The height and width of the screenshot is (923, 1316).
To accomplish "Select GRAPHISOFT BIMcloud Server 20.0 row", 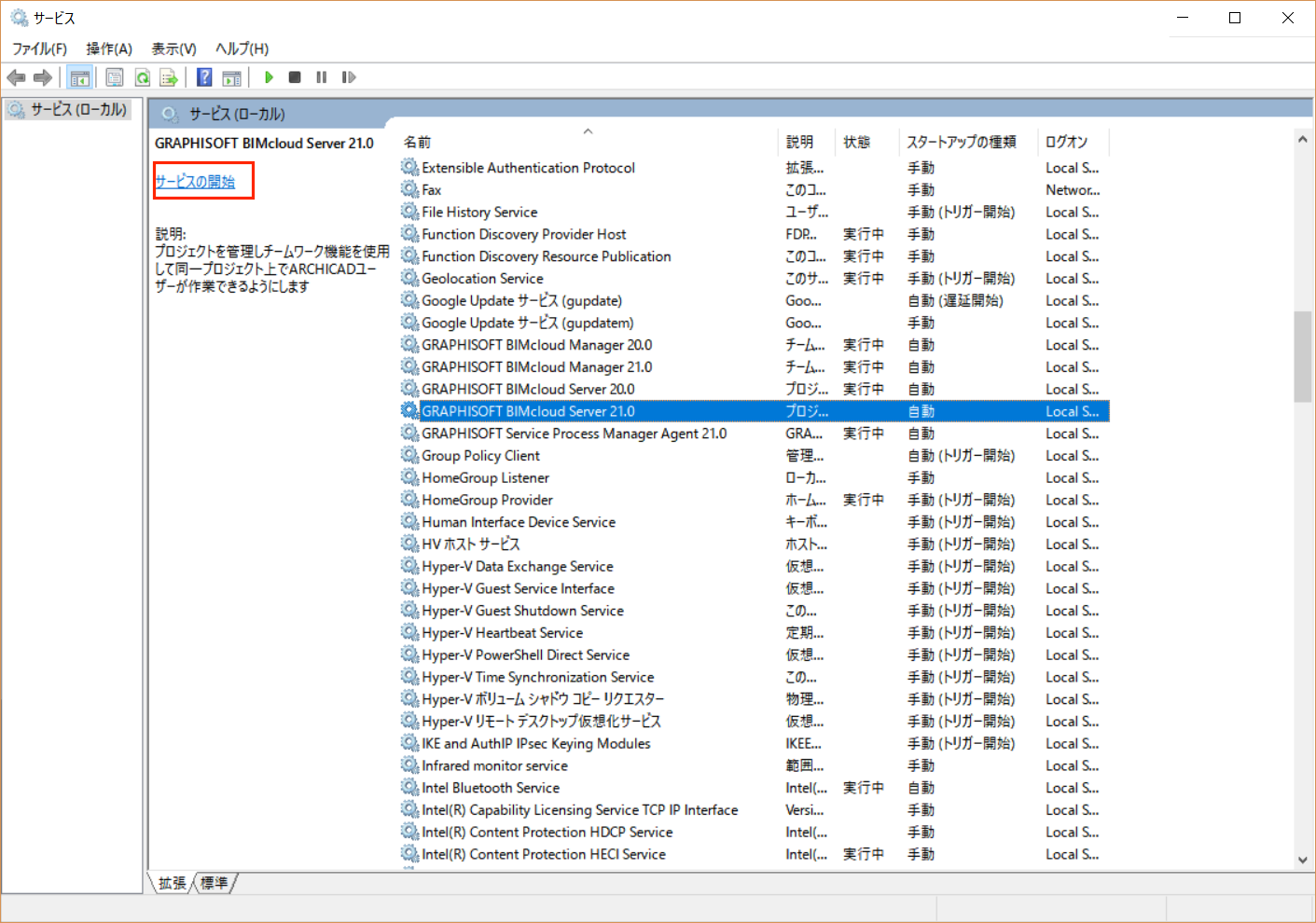I will [755, 389].
